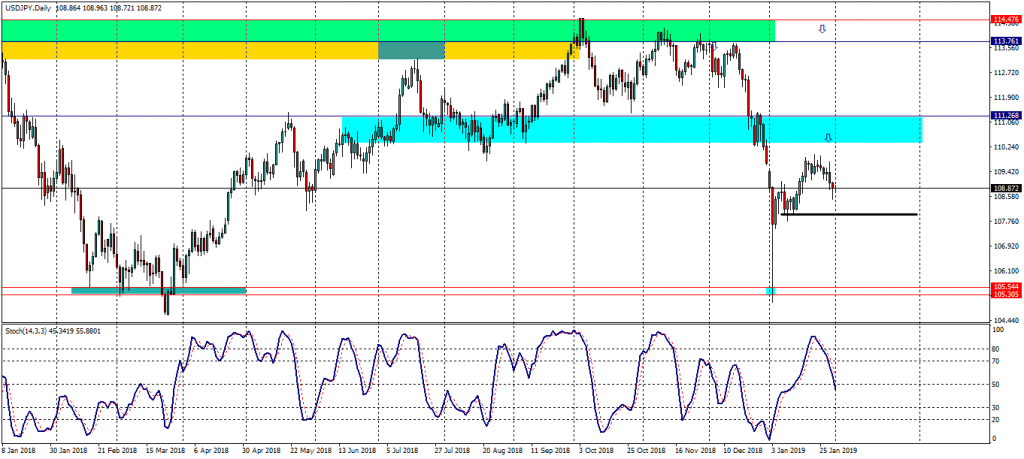The image size is (1024, 459).
Task: Select the navy 111.268 price label
Action: (1005, 116)
